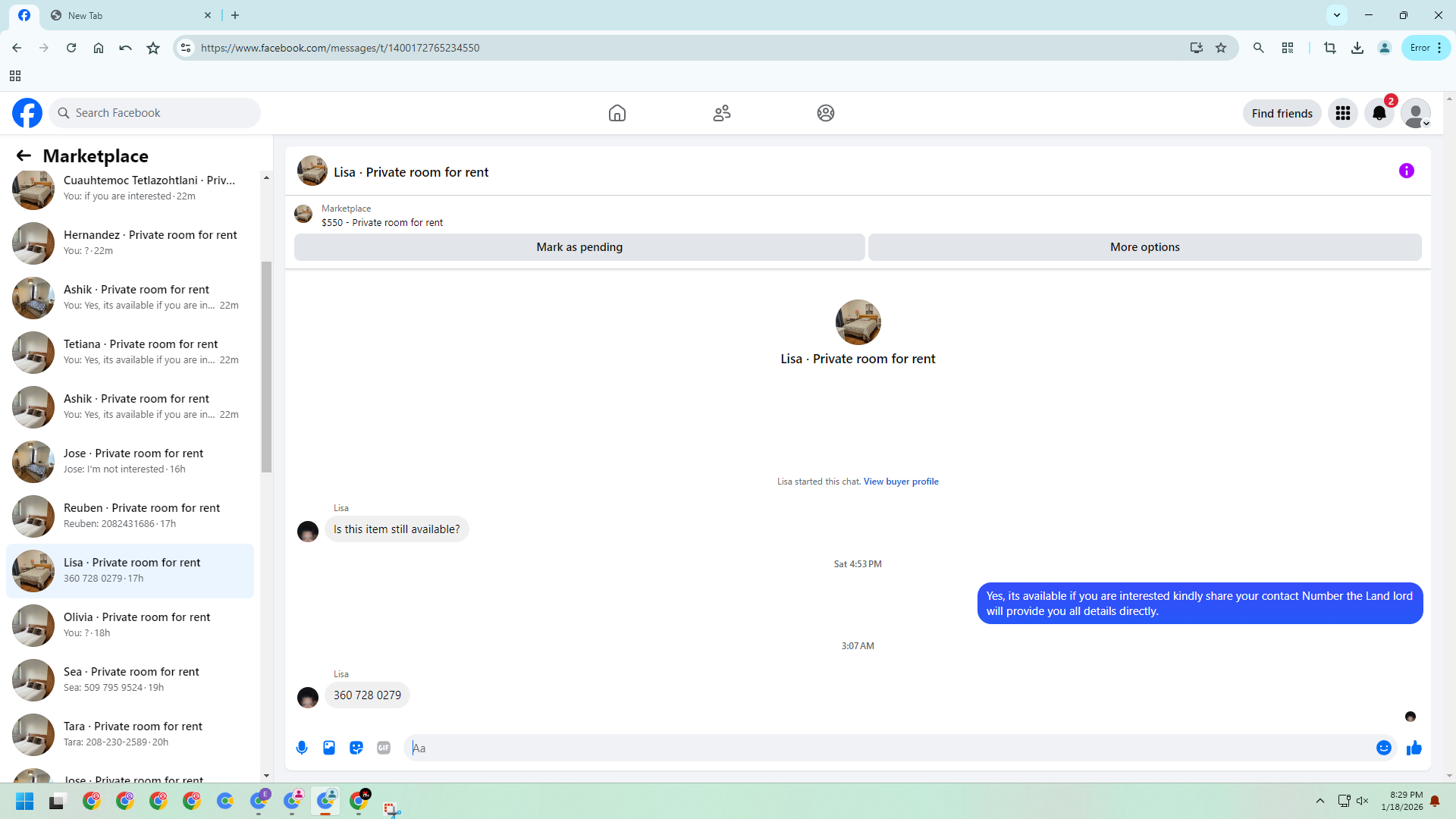Image resolution: width=1456 pixels, height=819 pixels.
Task: Open the GIF picker icon
Action: coord(384,748)
